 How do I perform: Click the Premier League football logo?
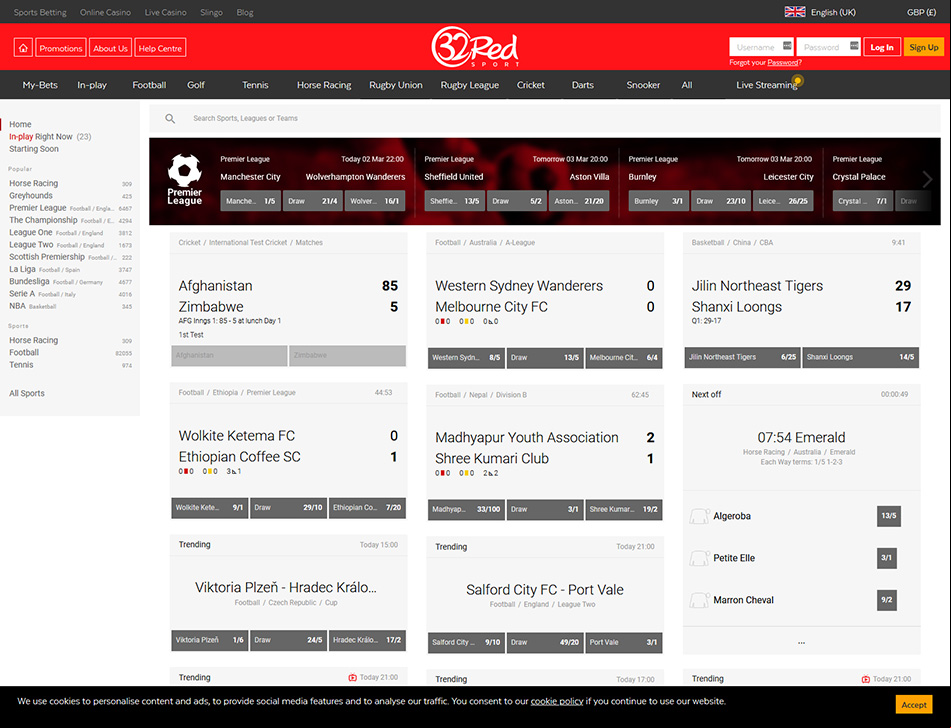(x=184, y=170)
